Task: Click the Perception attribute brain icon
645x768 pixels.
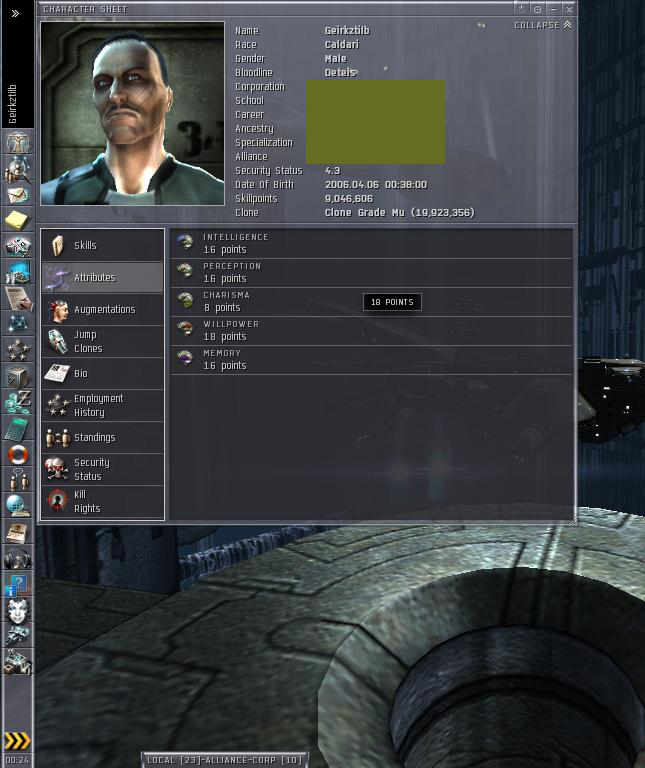Action: 185,270
